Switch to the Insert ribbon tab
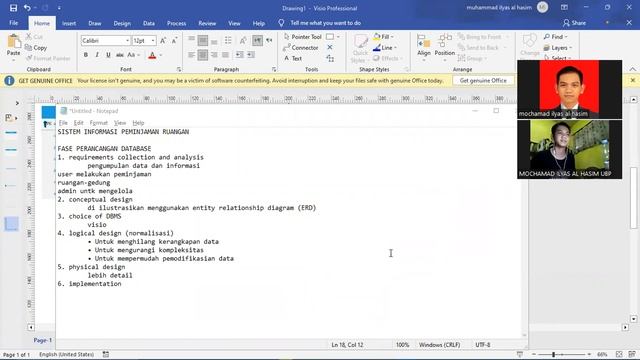The width and height of the screenshot is (640, 360). click(69, 23)
